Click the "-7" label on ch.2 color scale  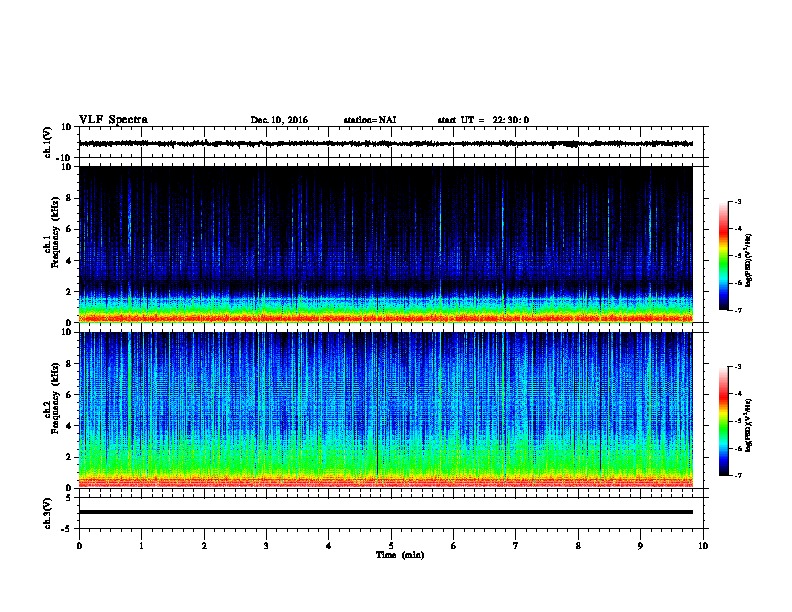737,475
